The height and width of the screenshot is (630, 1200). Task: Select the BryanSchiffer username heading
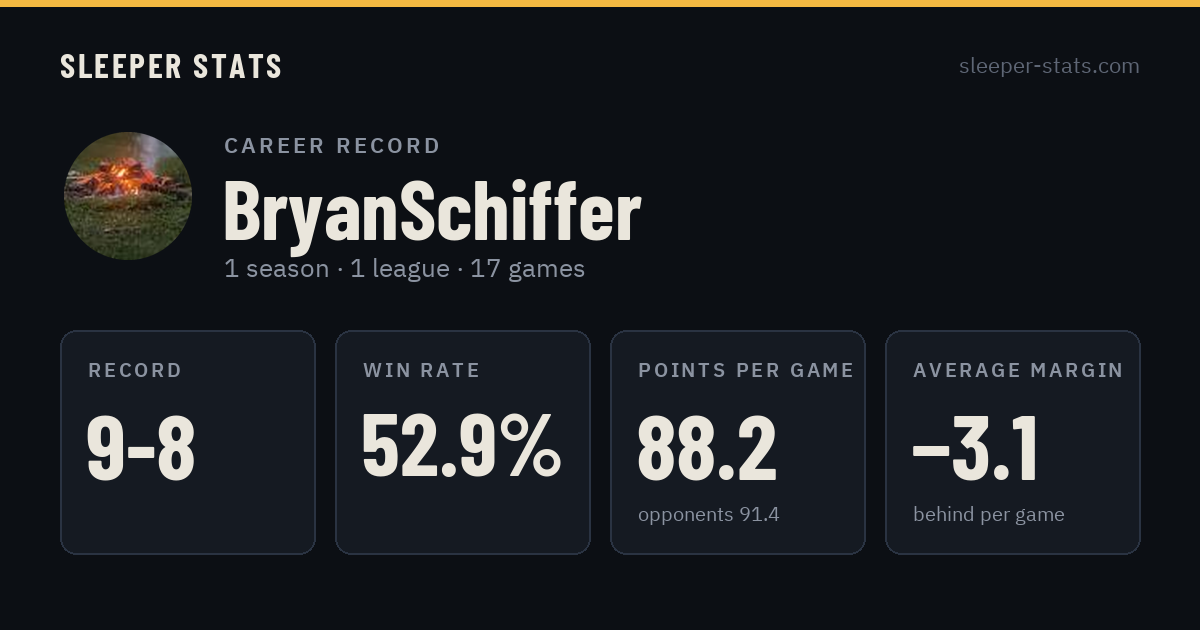pos(432,210)
